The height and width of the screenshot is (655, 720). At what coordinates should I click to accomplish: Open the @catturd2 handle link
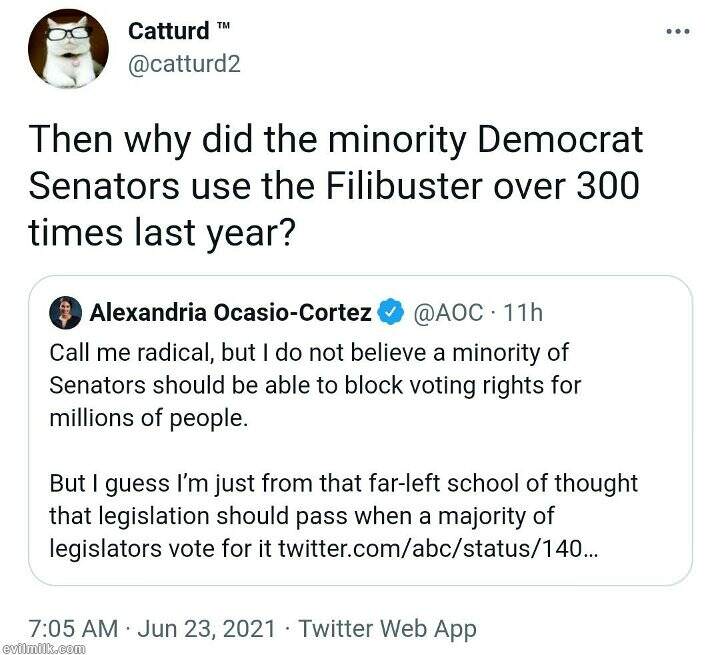184,64
